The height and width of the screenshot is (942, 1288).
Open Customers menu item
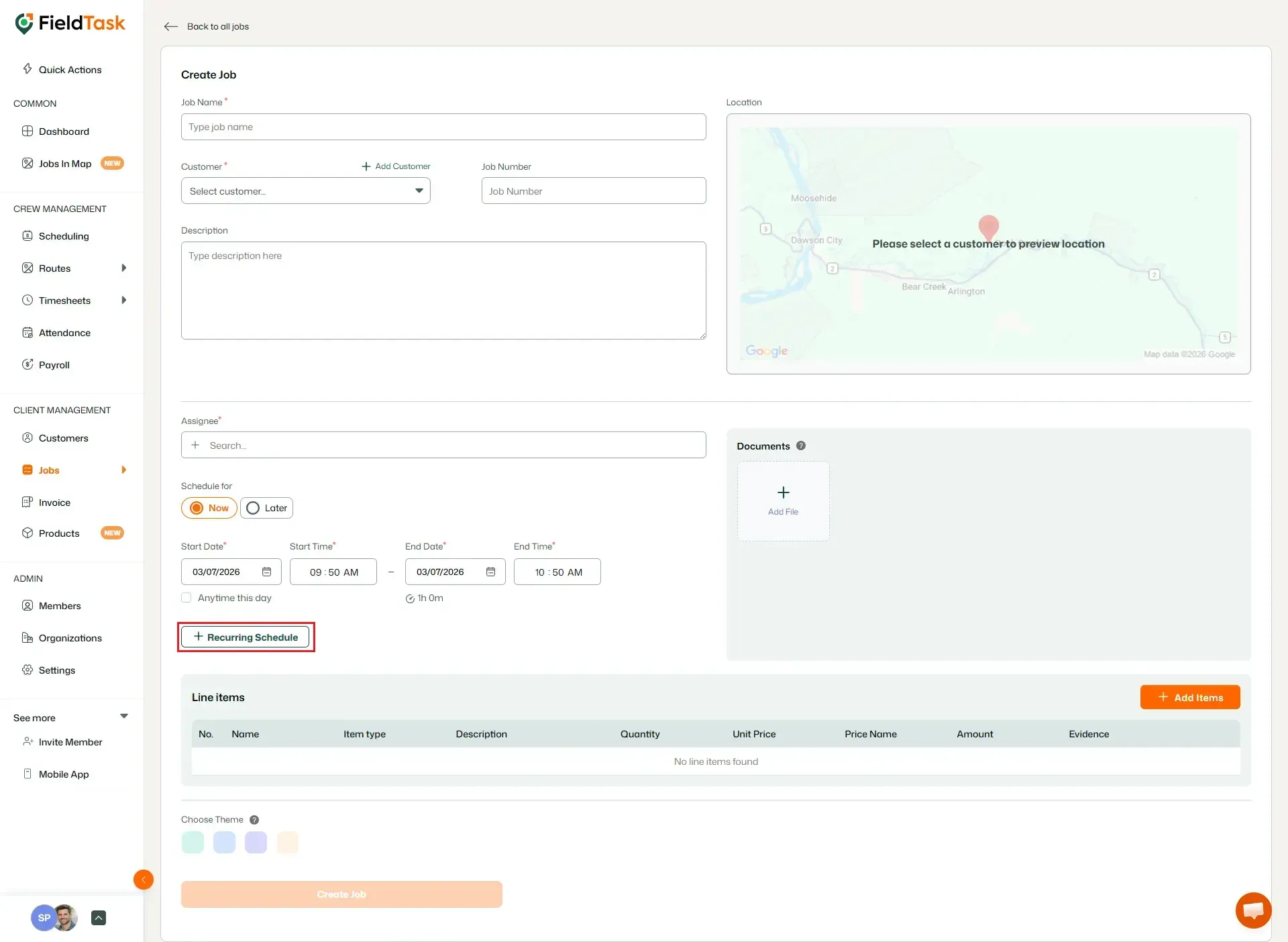(x=63, y=438)
